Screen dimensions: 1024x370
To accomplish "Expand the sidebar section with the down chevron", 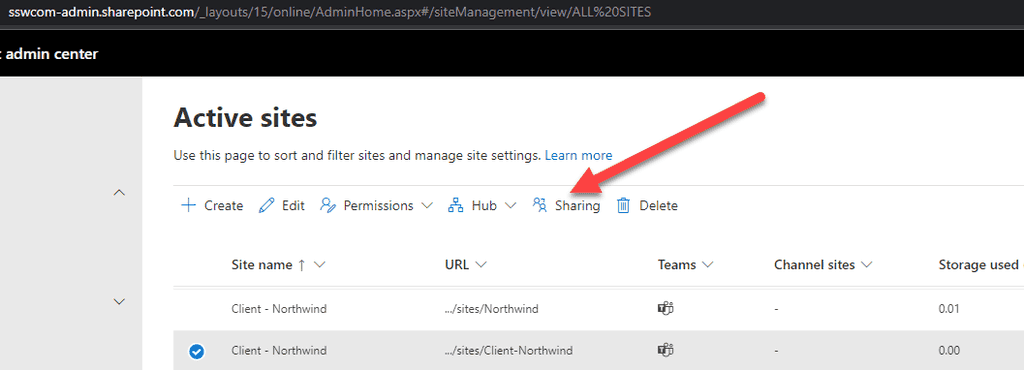I will tap(119, 301).
